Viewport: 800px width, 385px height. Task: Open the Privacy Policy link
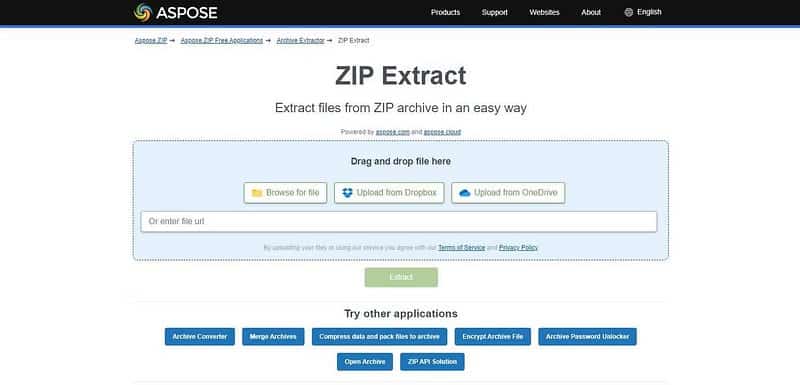(518, 247)
